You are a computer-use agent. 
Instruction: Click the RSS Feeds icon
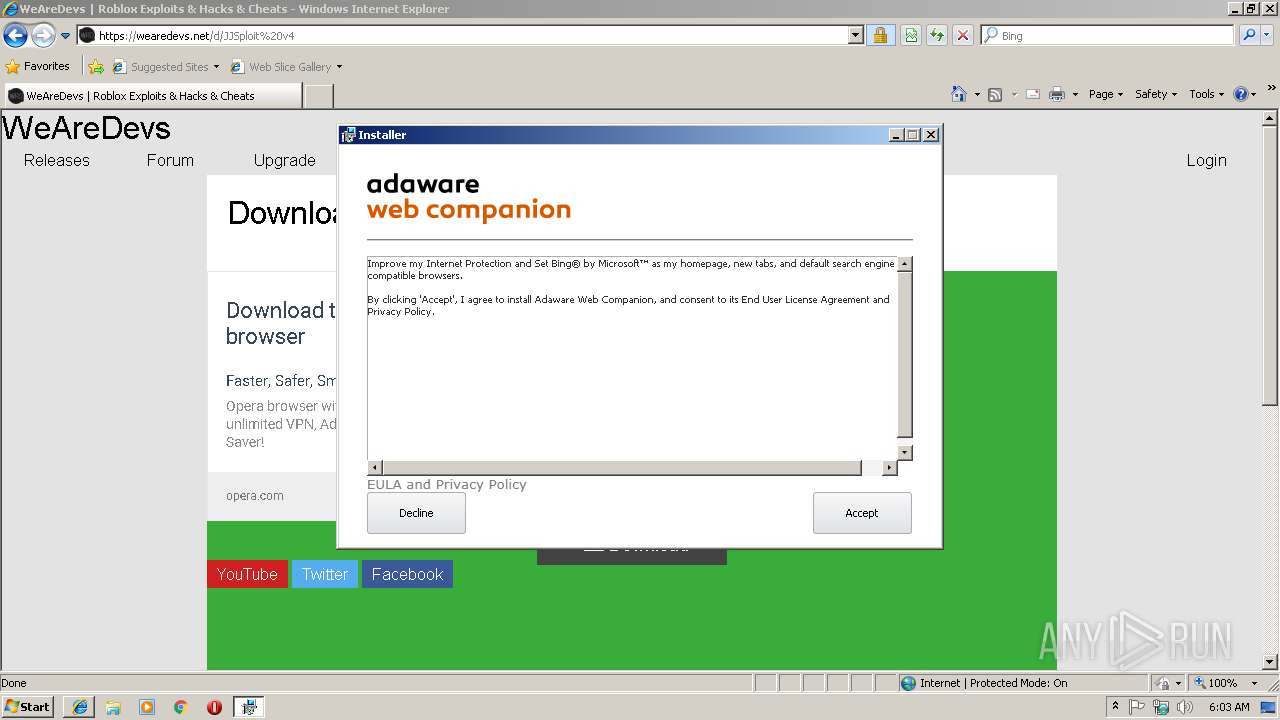coord(995,94)
